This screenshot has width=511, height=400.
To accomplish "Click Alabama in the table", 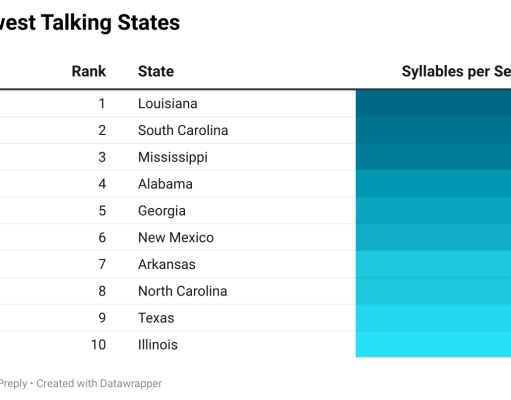I will [x=165, y=184].
